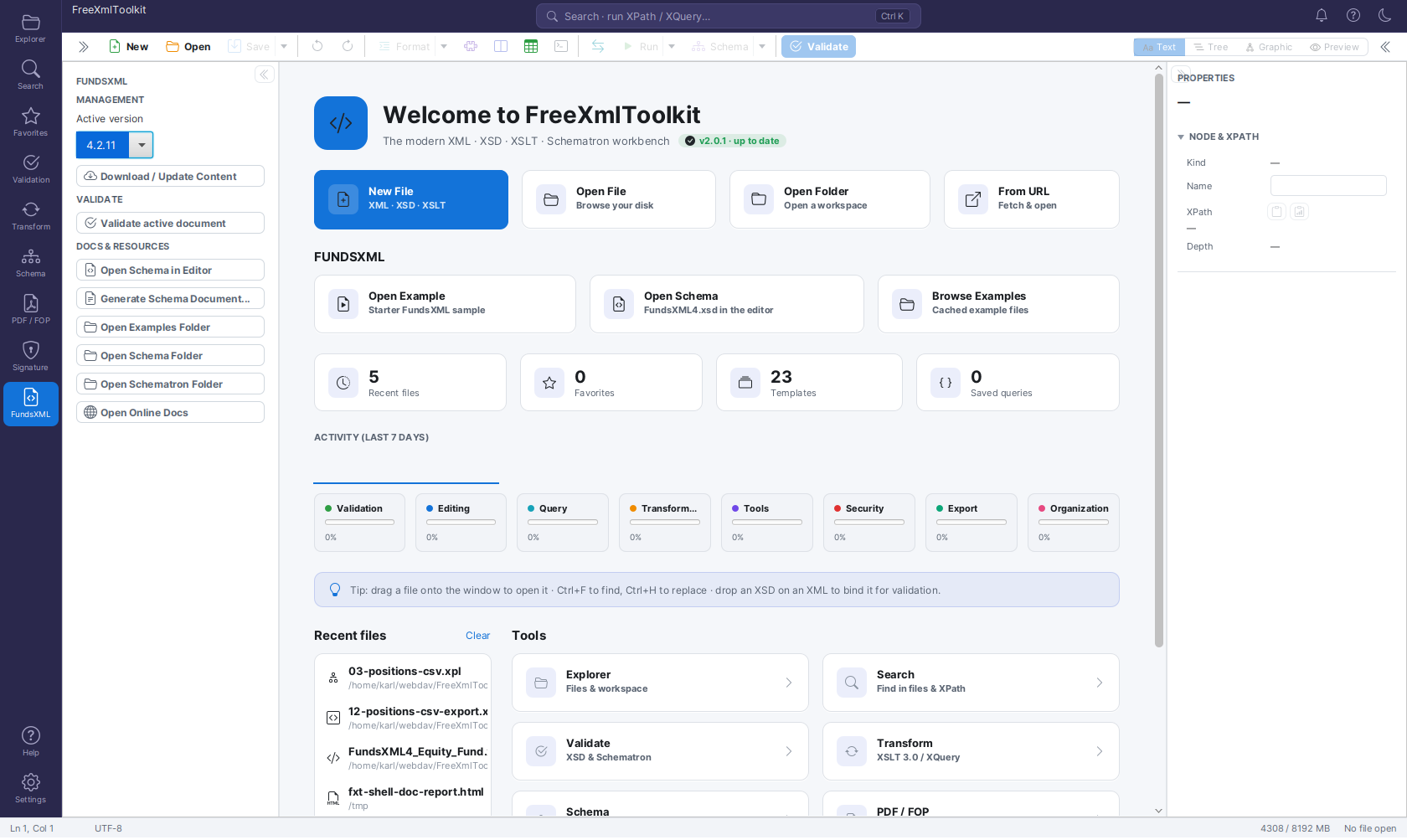Switch to Text view tab

(x=1159, y=47)
